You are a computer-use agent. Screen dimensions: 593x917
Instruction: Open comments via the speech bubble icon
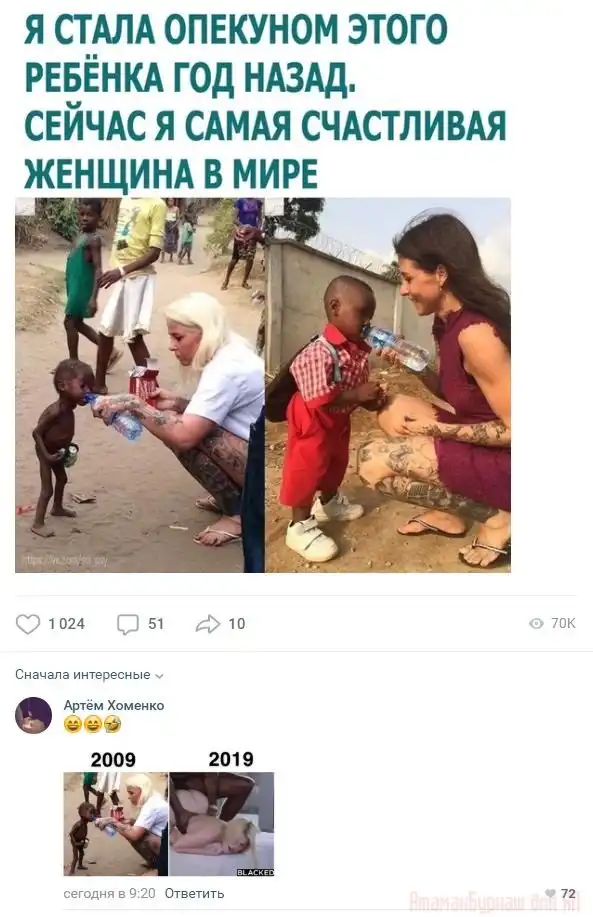pyautogui.click(x=127, y=624)
